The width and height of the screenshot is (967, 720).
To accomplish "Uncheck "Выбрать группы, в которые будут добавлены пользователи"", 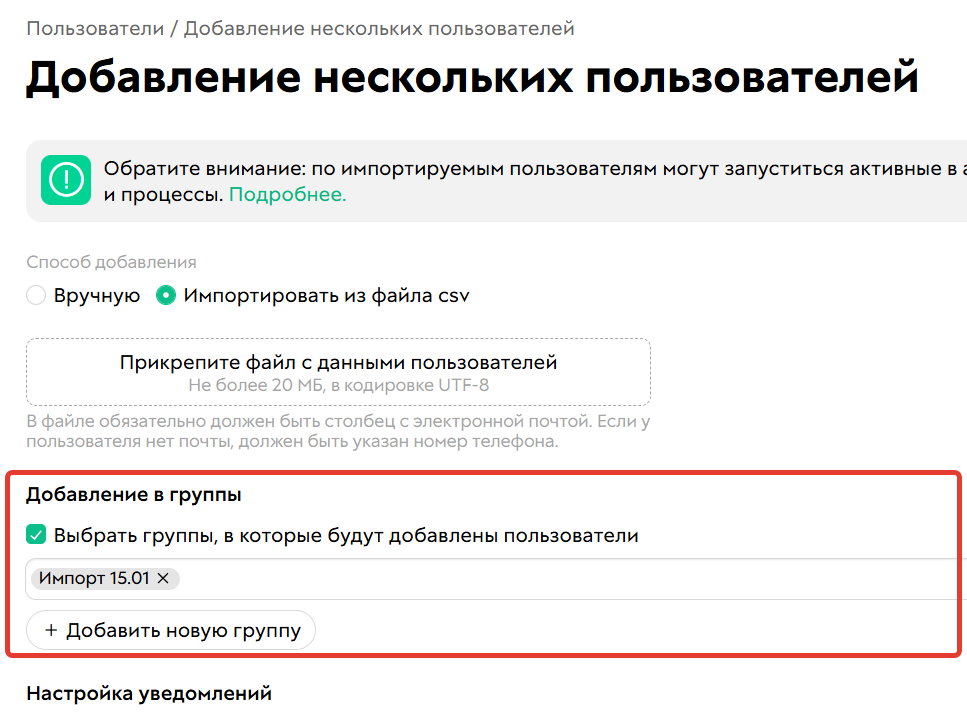I will pos(36,535).
